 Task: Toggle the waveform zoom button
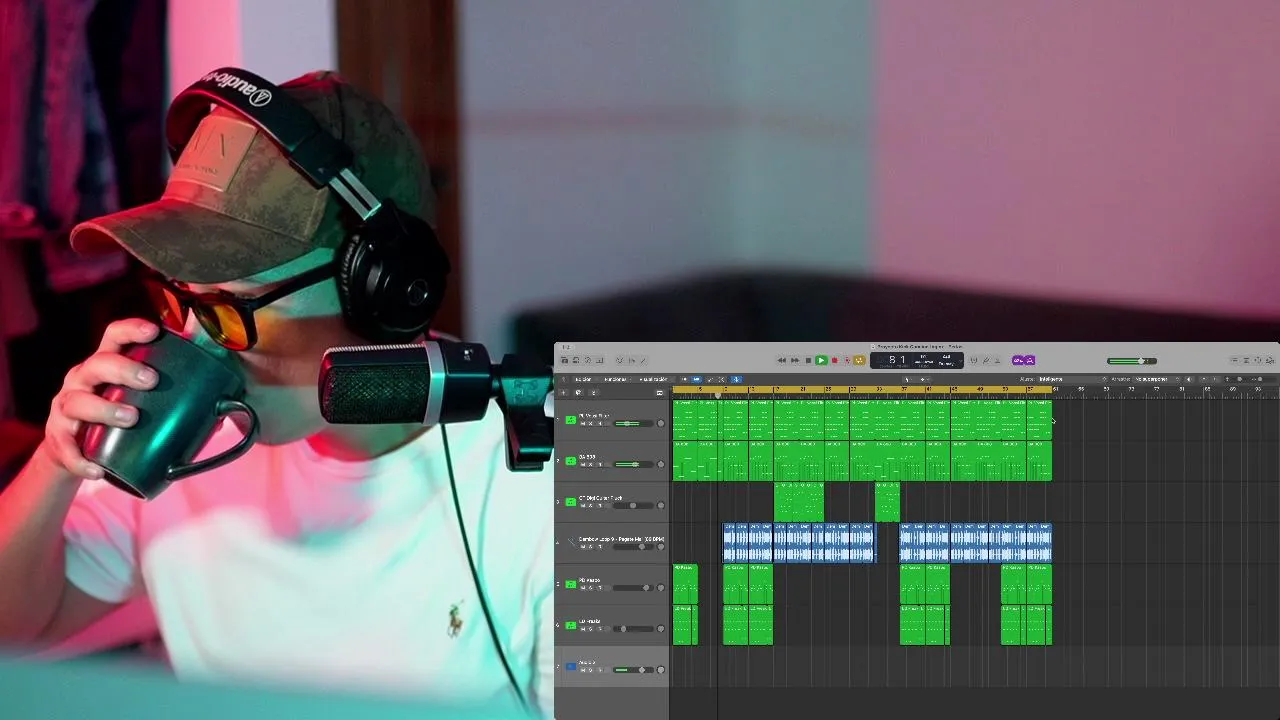(x=1189, y=379)
